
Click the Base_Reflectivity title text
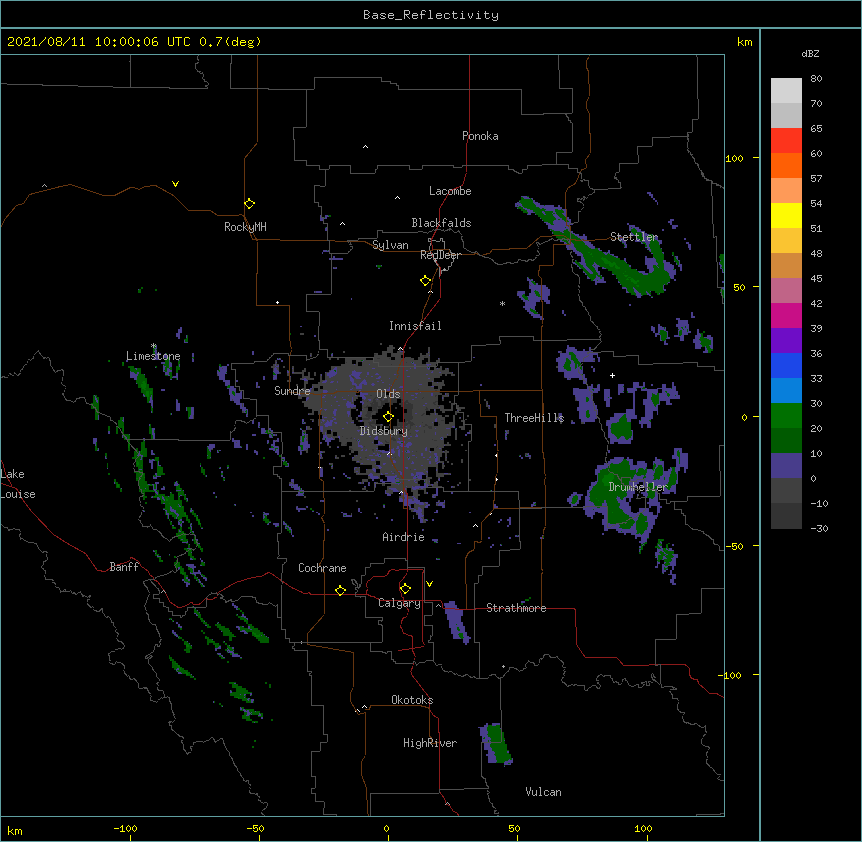pos(431,15)
